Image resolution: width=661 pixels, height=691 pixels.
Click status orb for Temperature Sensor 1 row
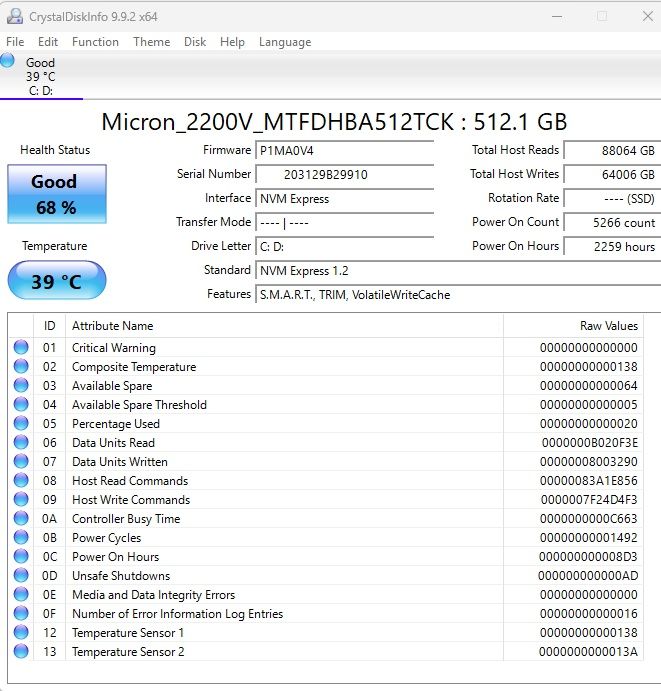click(21, 632)
